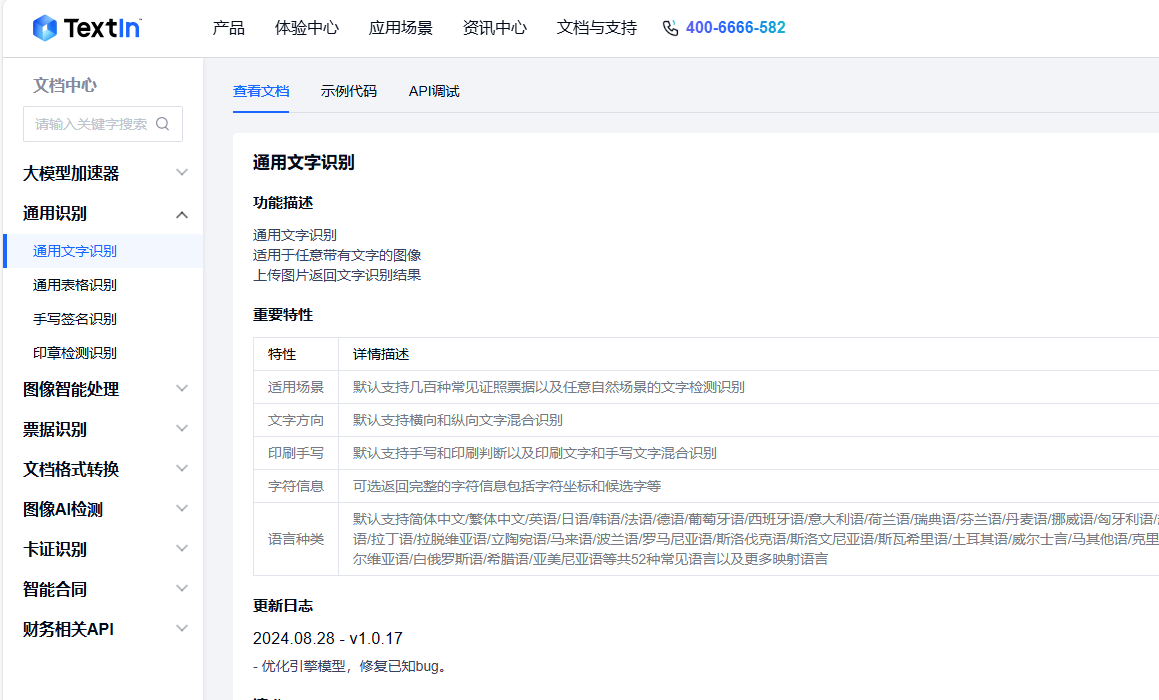Click the 文档格式转换 category label
This screenshot has height=700, width=1159.
tap(71, 469)
